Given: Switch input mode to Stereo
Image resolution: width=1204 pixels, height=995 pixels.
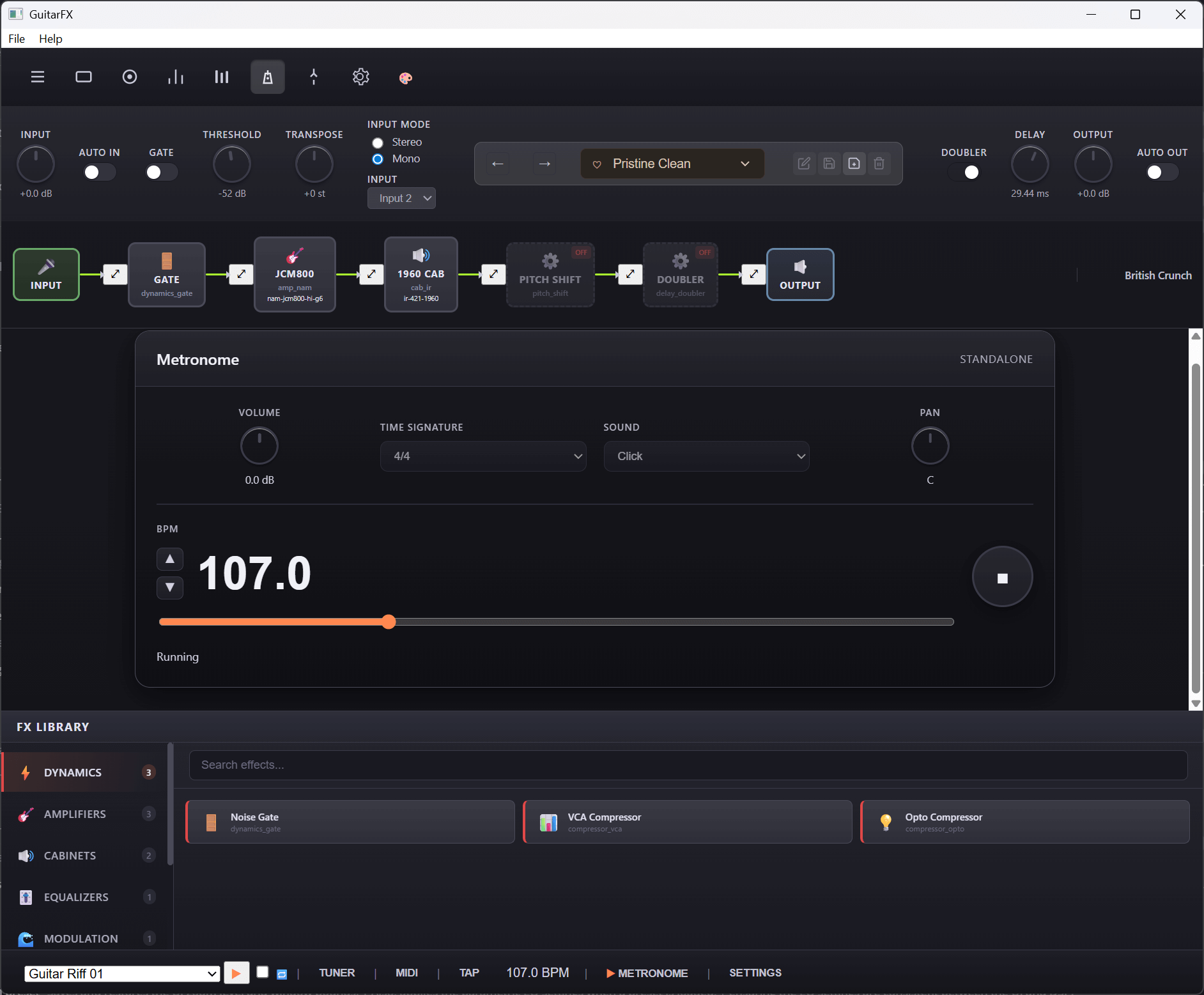Looking at the screenshot, I should 377,143.
